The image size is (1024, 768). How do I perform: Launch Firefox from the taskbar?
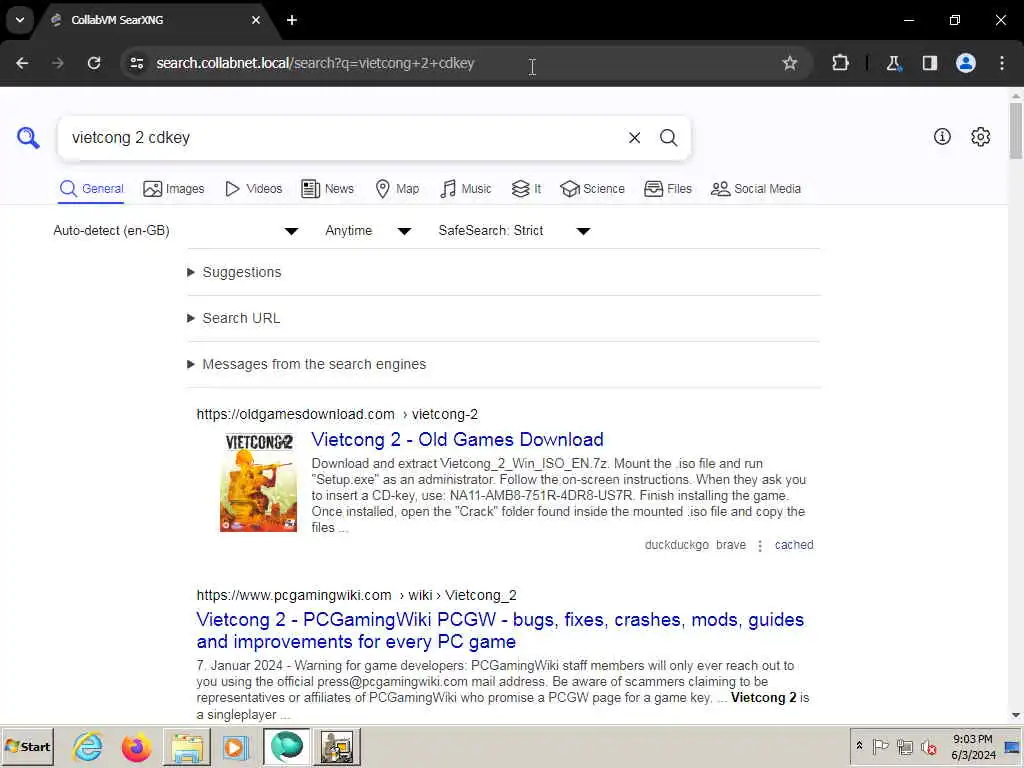coord(136,746)
